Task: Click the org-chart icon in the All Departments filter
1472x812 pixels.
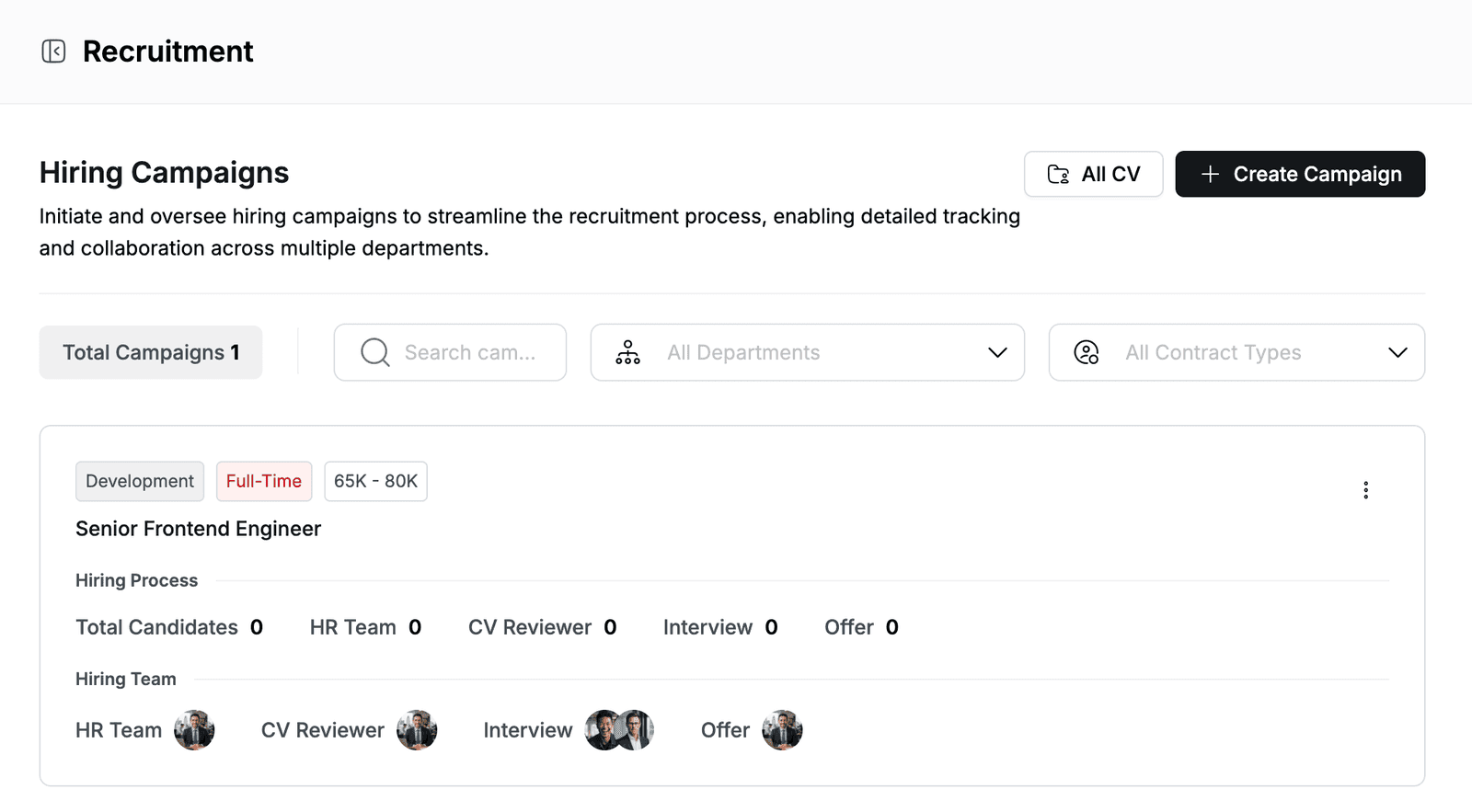Action: coord(627,352)
